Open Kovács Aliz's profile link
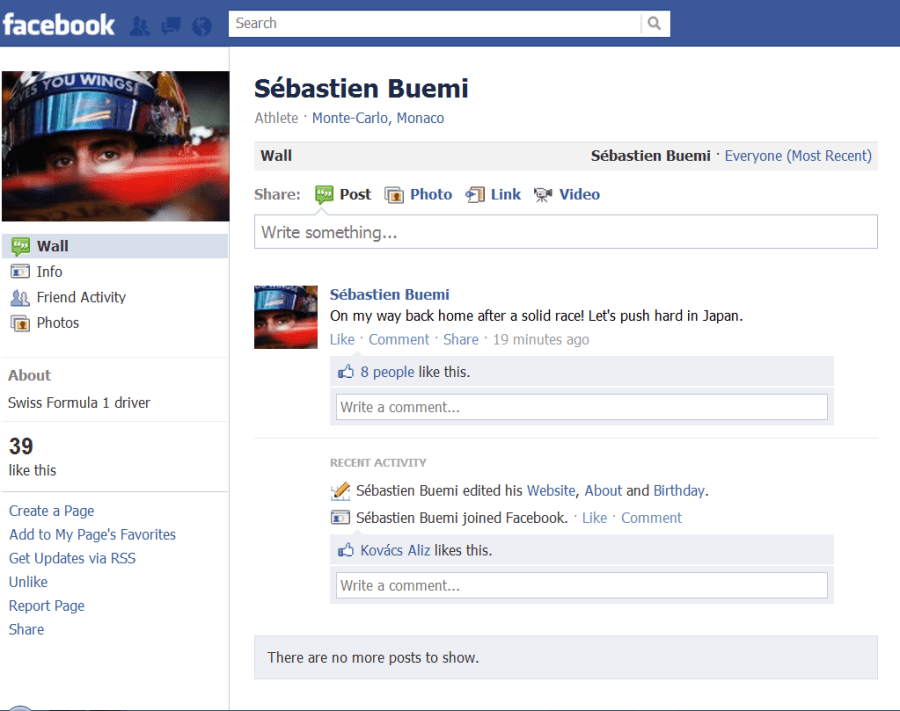The width and height of the screenshot is (900, 711). [x=396, y=549]
